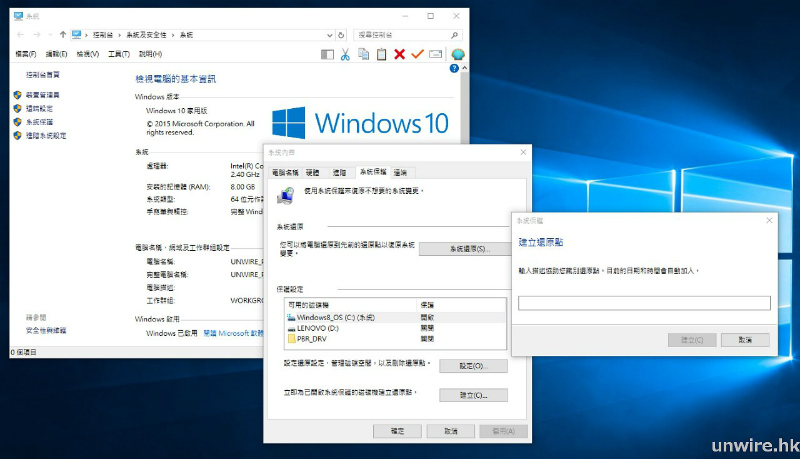The image size is (800, 459).
Task: Click the system protection computer icon in dialog
Action: (x=286, y=196)
